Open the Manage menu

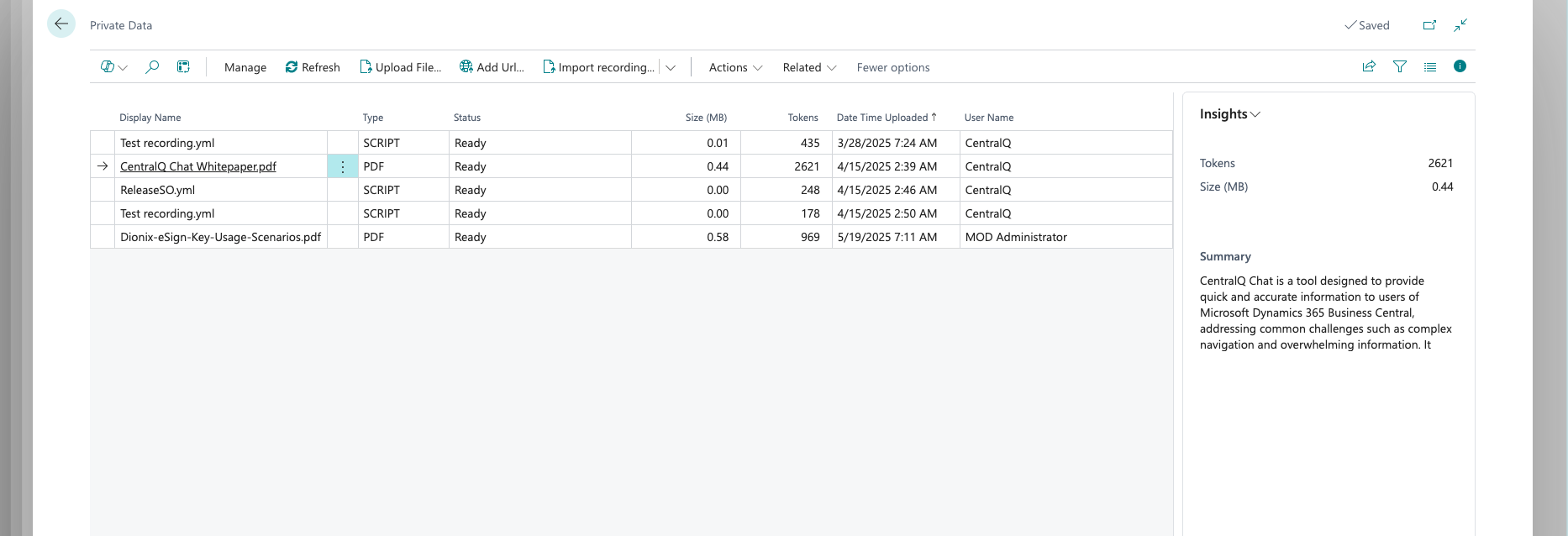pyautogui.click(x=245, y=67)
